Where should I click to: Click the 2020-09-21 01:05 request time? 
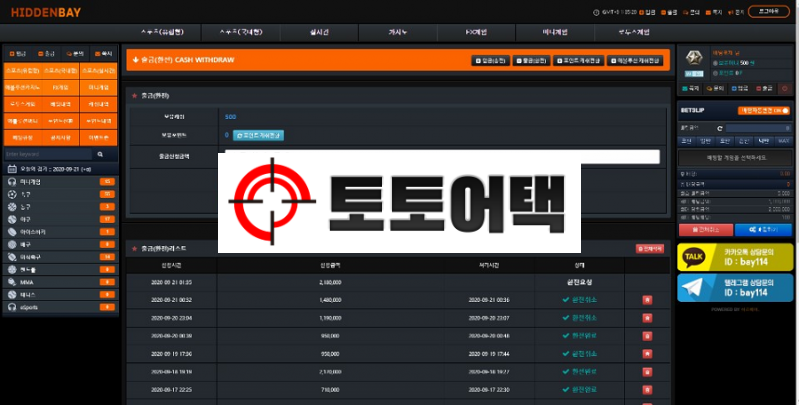[172, 282]
